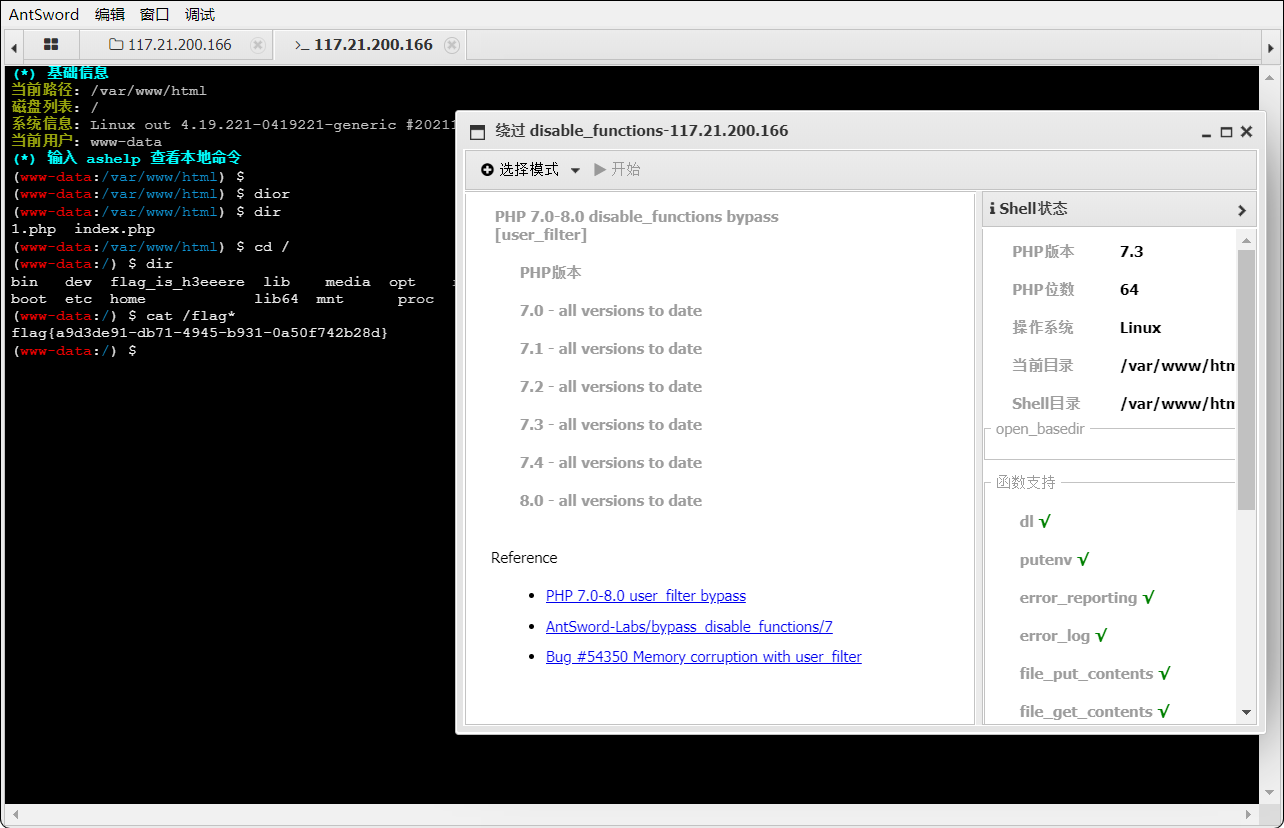This screenshot has height=828, width=1284.
Task: Open PHP 7.0-8.0 user_filter bypass link
Action: 646,596
